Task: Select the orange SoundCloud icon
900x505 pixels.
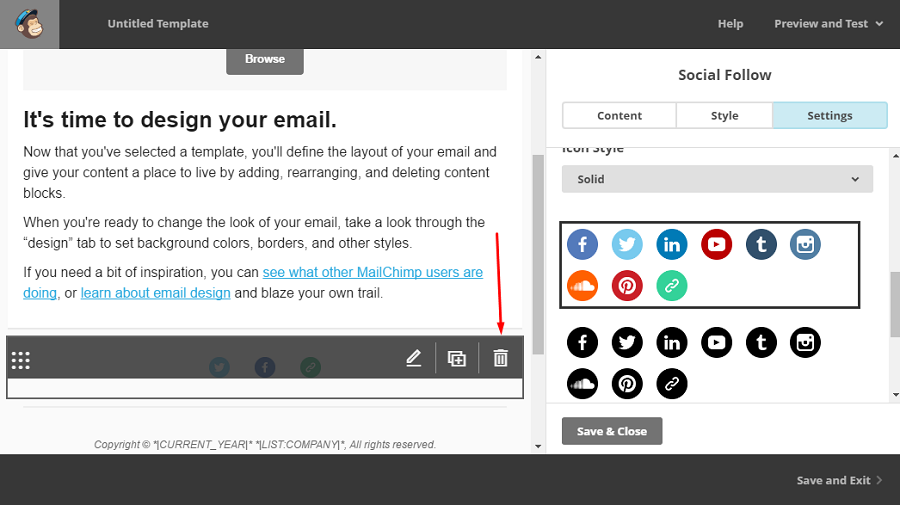Action: 583,285
